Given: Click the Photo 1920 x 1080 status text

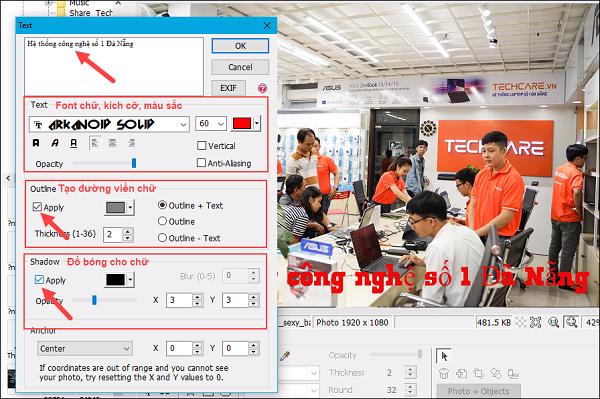Looking at the screenshot, I should point(352,322).
